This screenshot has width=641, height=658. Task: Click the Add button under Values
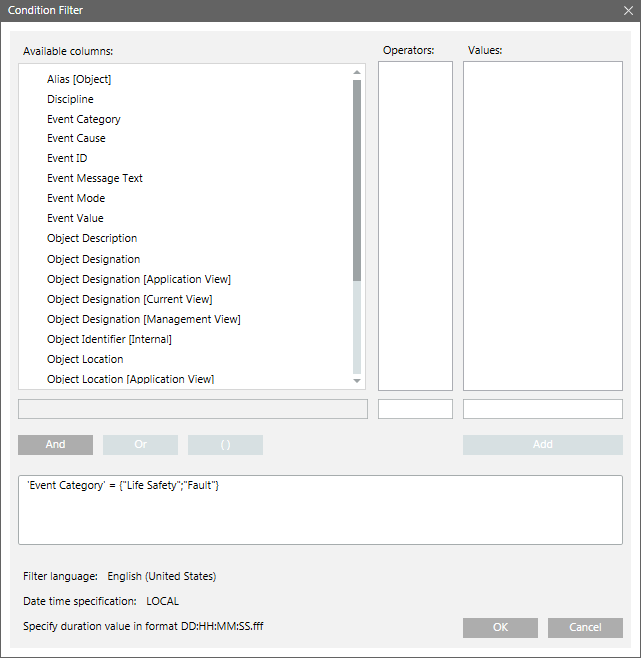click(542, 445)
